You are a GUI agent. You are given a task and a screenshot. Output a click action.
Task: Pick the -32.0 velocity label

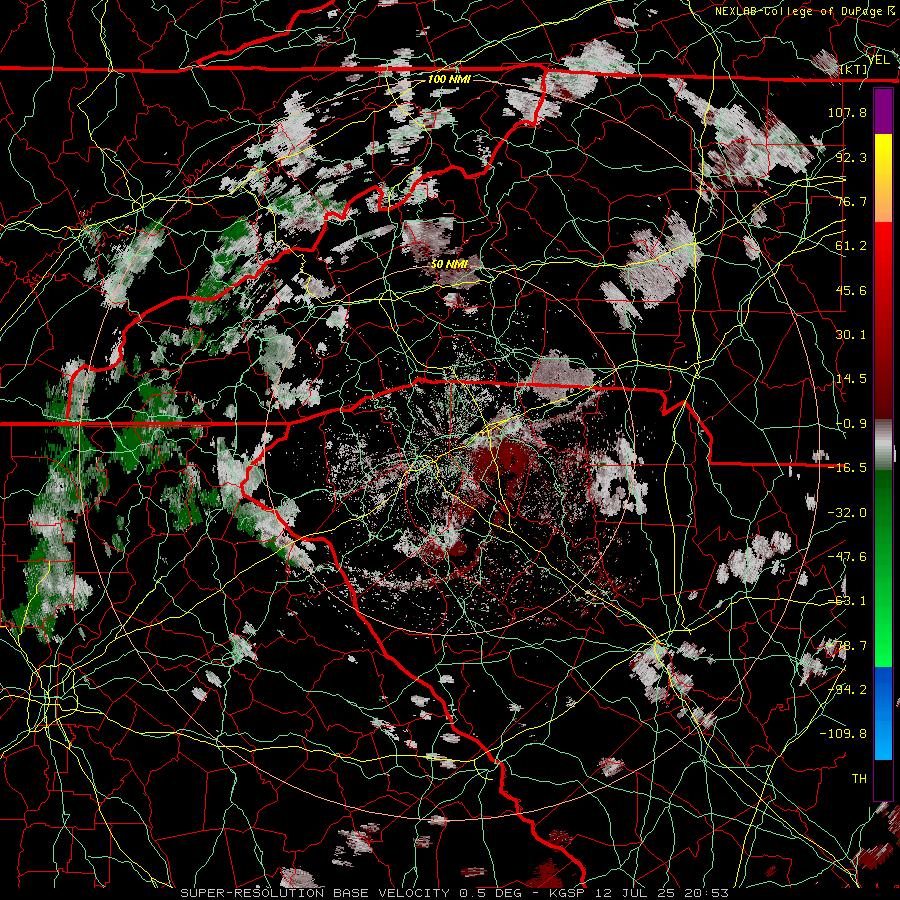847,513
